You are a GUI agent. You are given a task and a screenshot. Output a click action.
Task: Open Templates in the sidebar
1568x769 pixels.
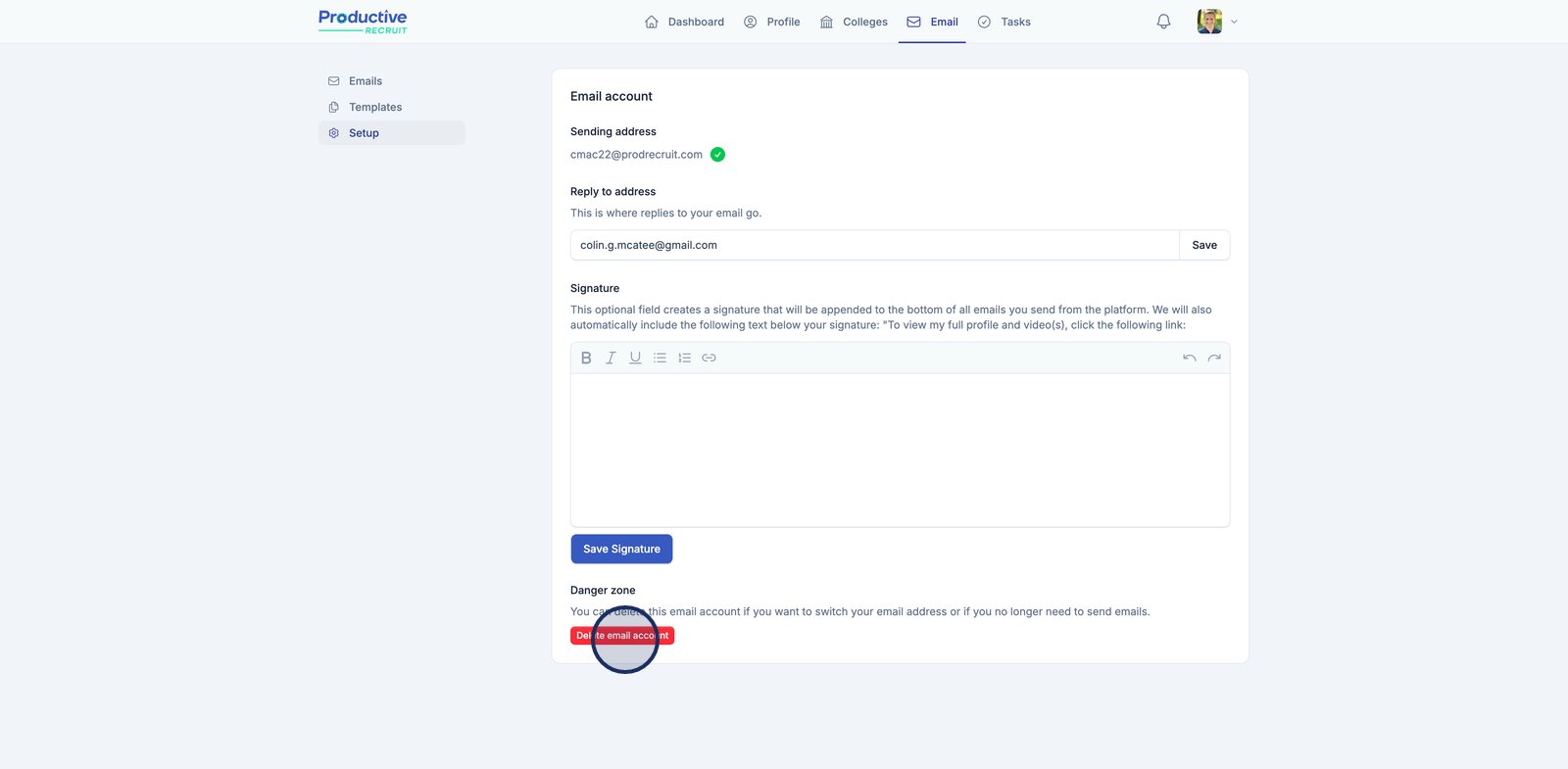tap(392, 107)
